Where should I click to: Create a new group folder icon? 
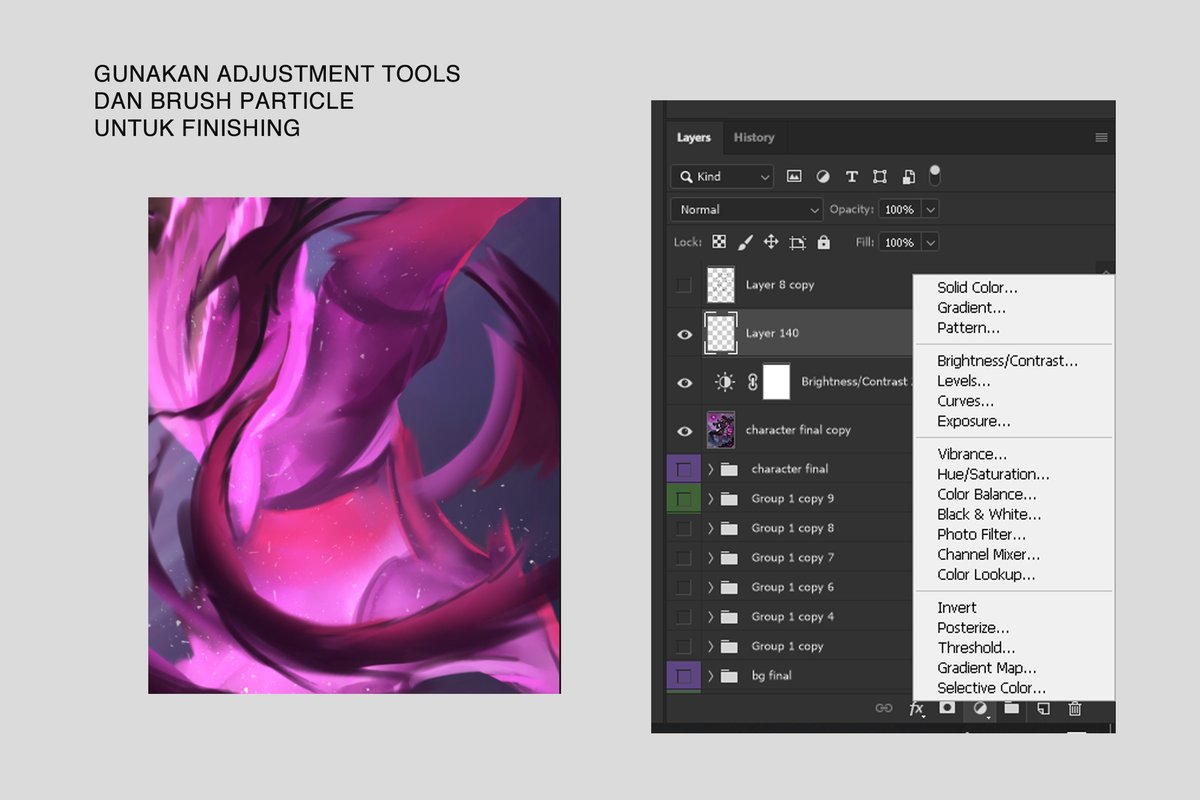click(x=1012, y=708)
